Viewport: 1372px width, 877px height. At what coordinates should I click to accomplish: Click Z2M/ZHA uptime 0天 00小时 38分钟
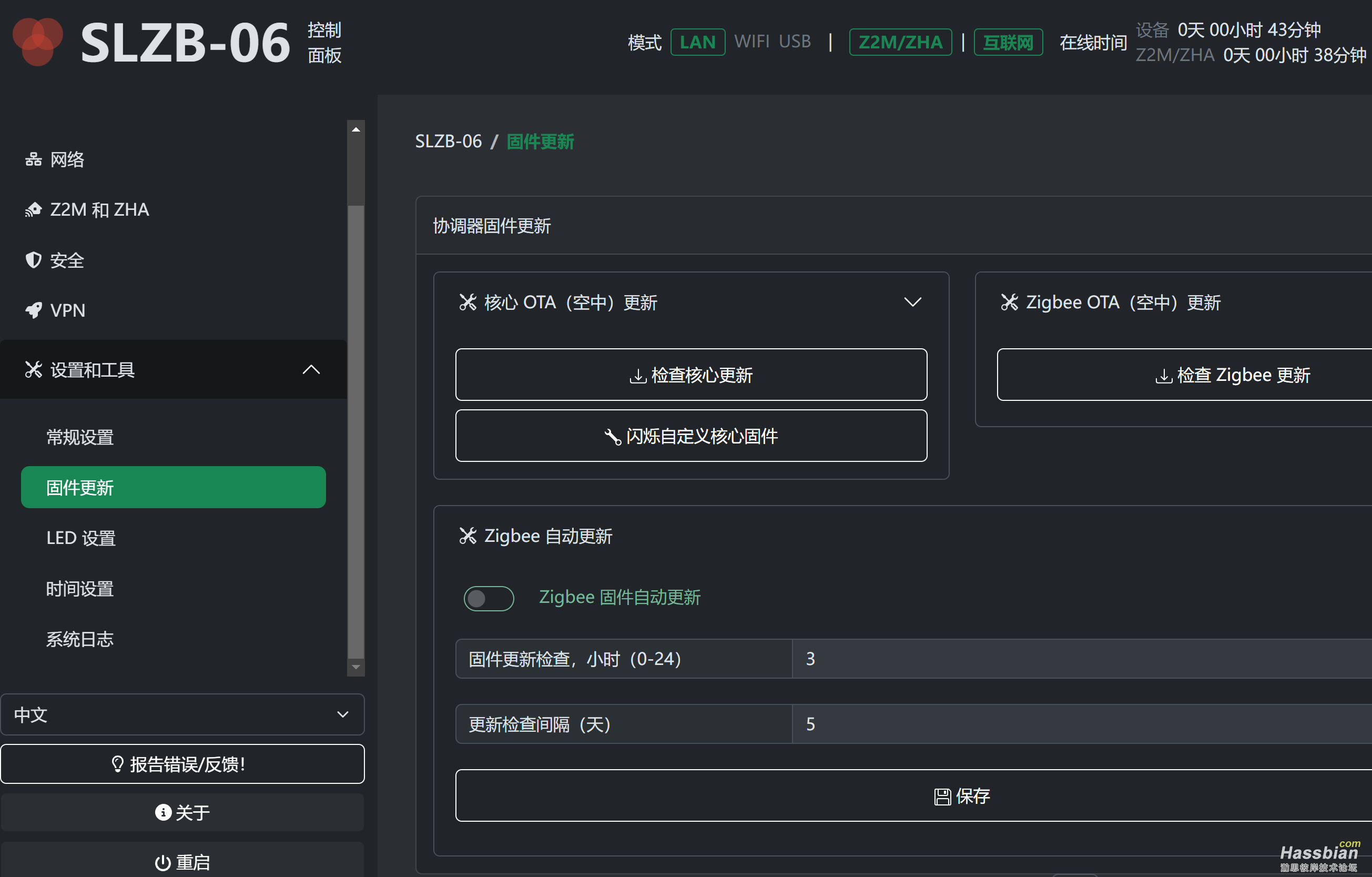(1295, 55)
